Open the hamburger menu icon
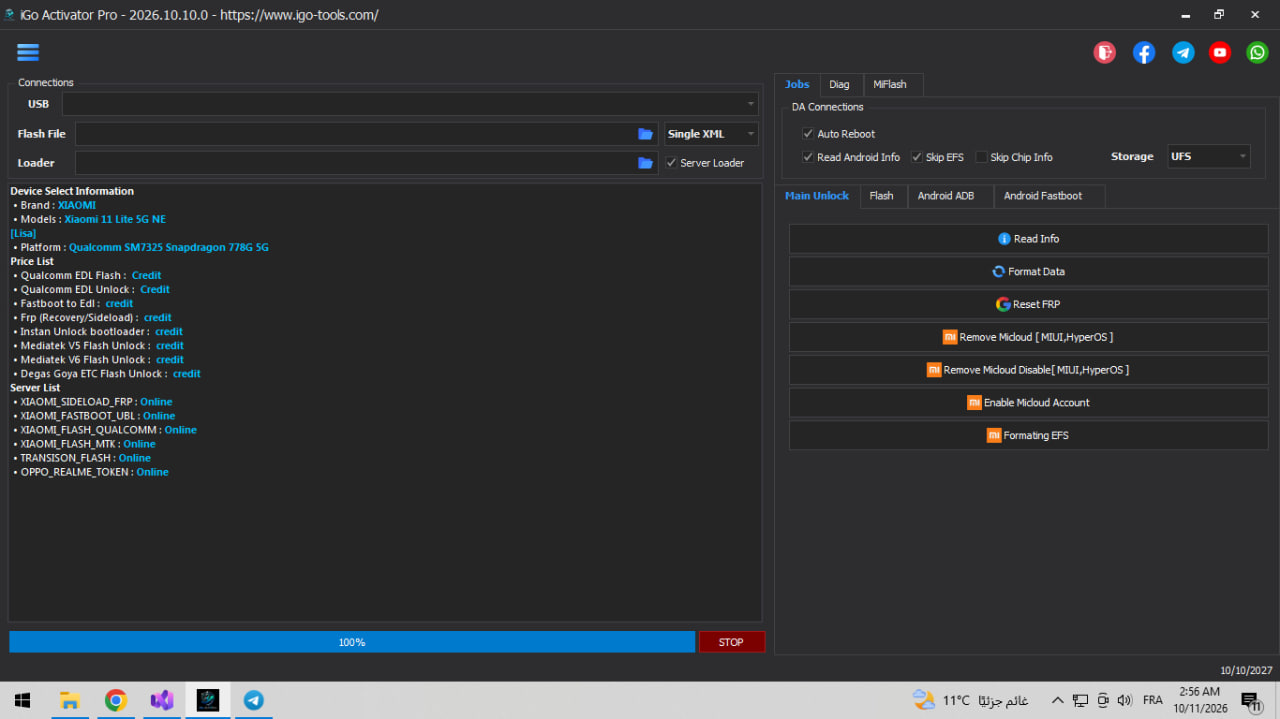 pos(28,52)
